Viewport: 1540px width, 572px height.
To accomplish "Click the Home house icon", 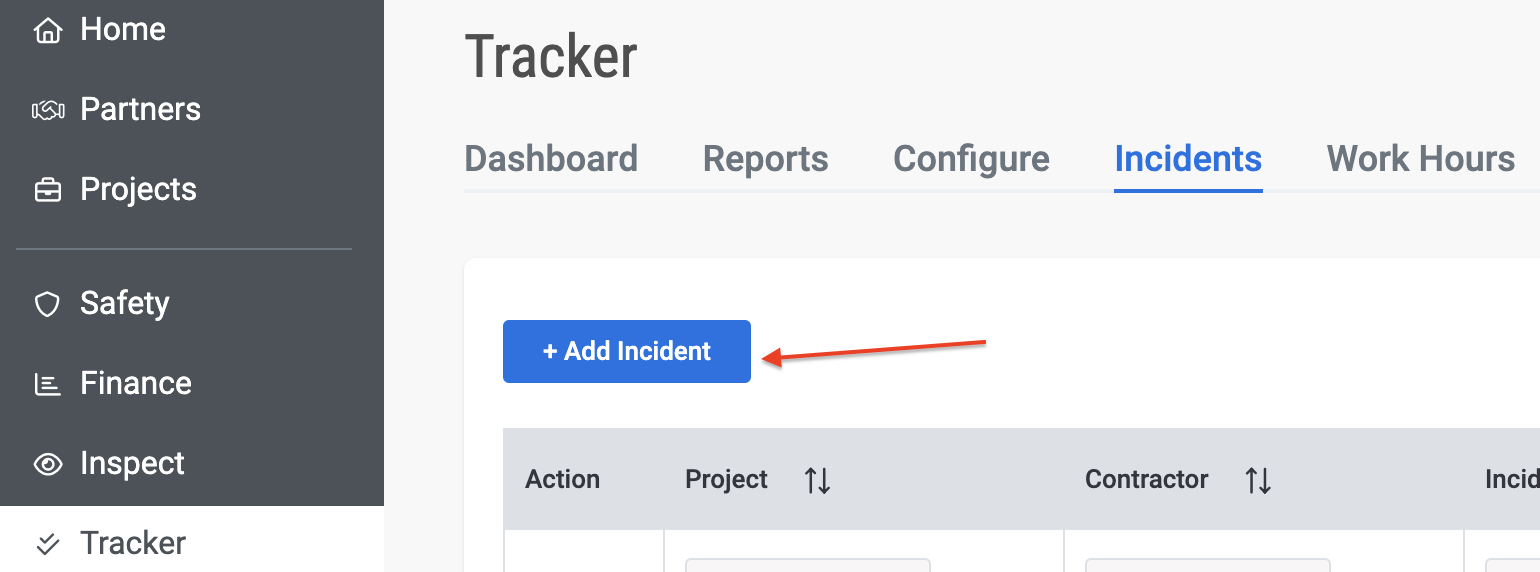I will (x=47, y=30).
